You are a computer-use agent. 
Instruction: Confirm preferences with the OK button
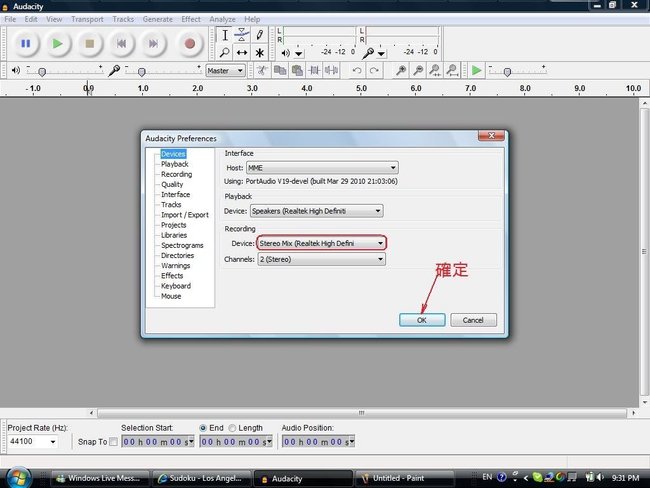click(422, 320)
